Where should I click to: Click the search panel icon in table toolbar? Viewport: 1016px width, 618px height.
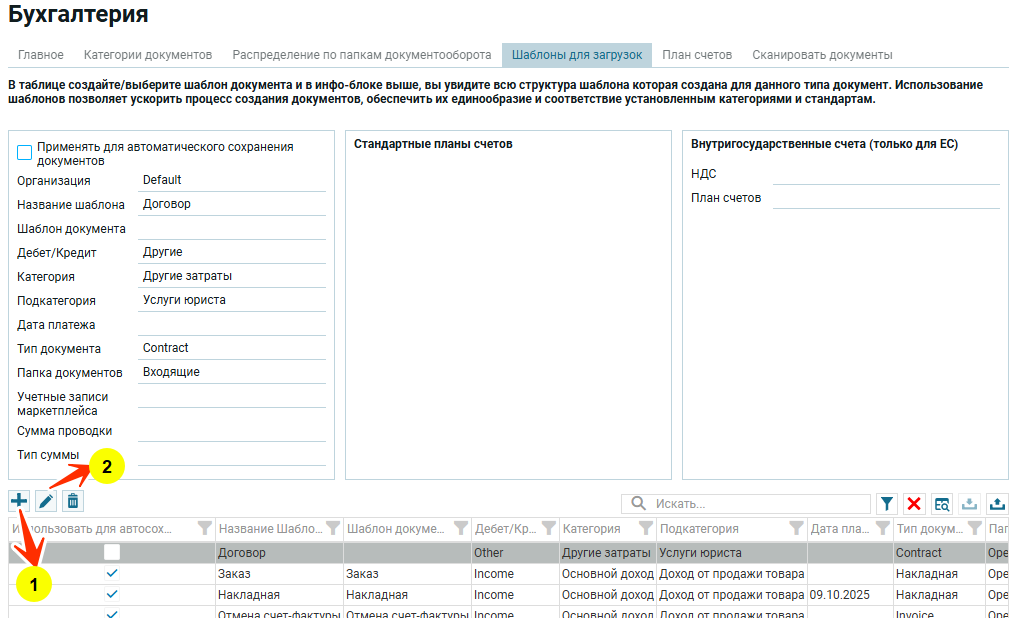coord(942,504)
